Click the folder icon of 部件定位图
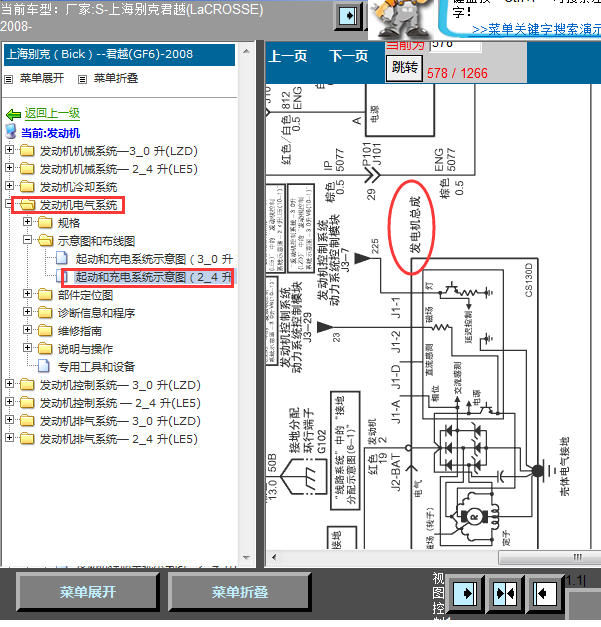Viewport: 601px width, 627px height. click(46, 295)
